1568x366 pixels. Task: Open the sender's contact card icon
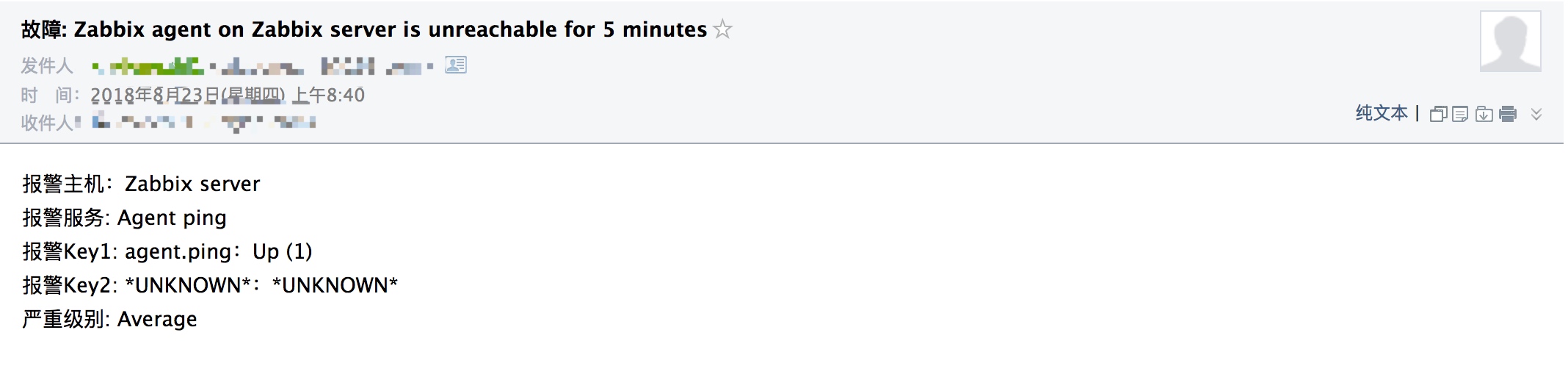point(456,65)
